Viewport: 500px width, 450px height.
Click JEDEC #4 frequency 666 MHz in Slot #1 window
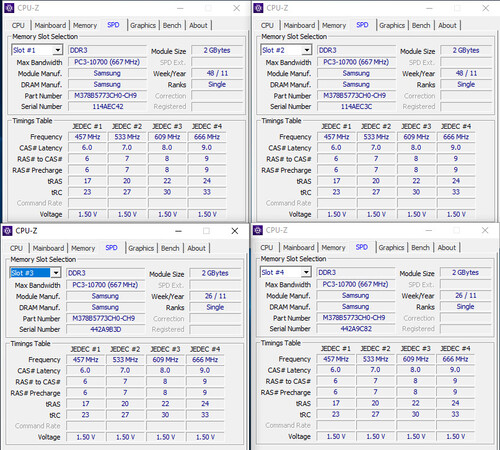(x=207, y=137)
